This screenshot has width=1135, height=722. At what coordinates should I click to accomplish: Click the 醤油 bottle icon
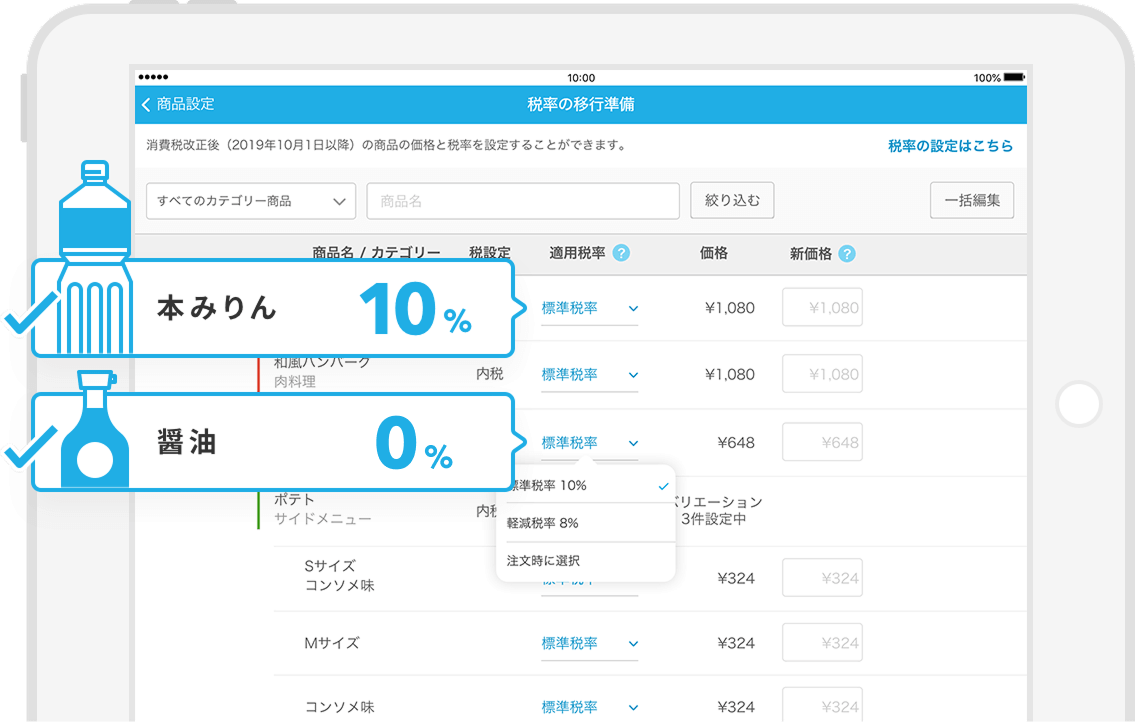pyautogui.click(x=94, y=430)
